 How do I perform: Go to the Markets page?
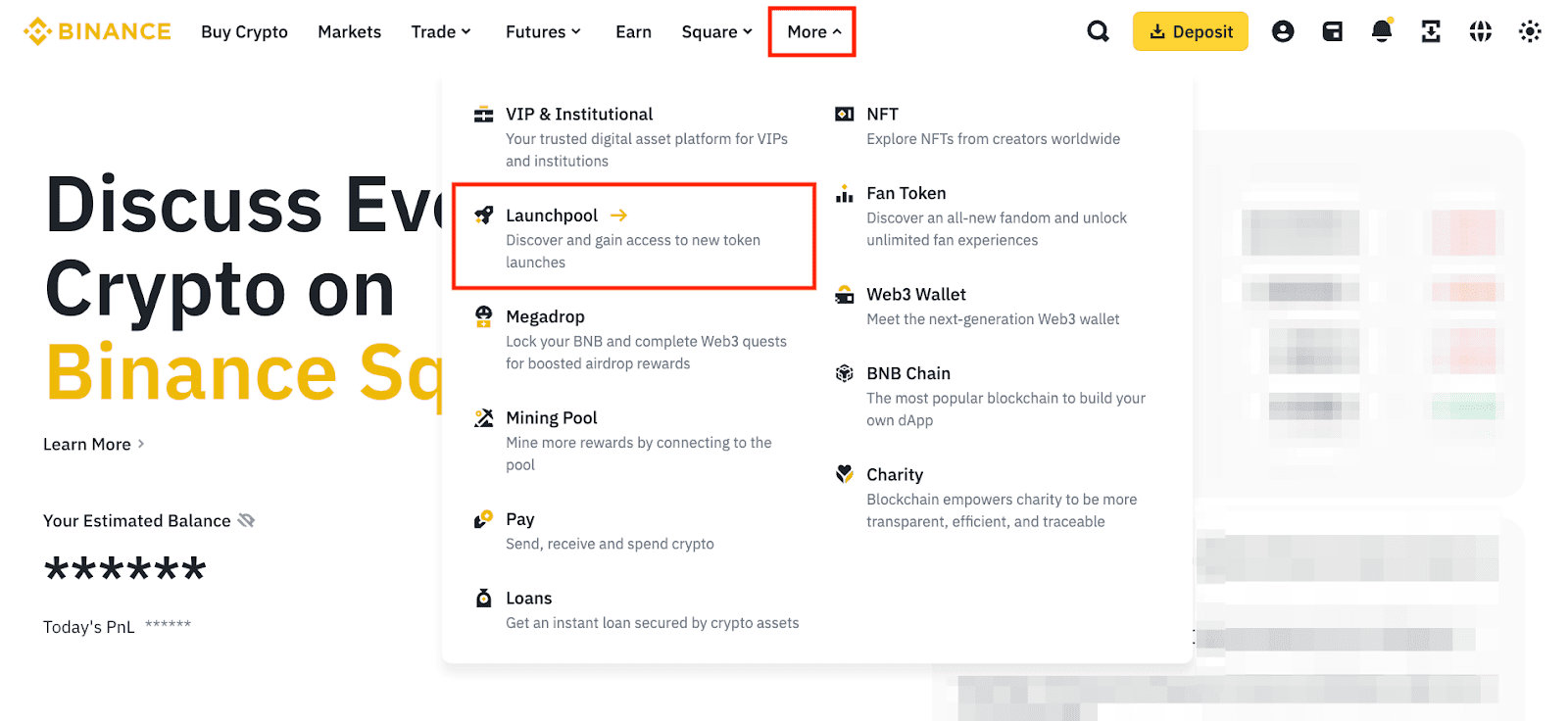pyautogui.click(x=349, y=31)
